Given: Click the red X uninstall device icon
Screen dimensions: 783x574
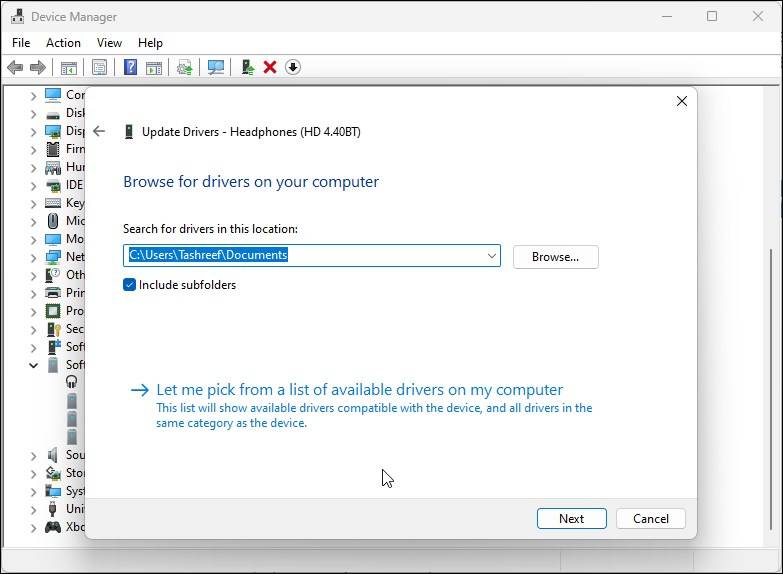Looking at the screenshot, I should coord(270,67).
